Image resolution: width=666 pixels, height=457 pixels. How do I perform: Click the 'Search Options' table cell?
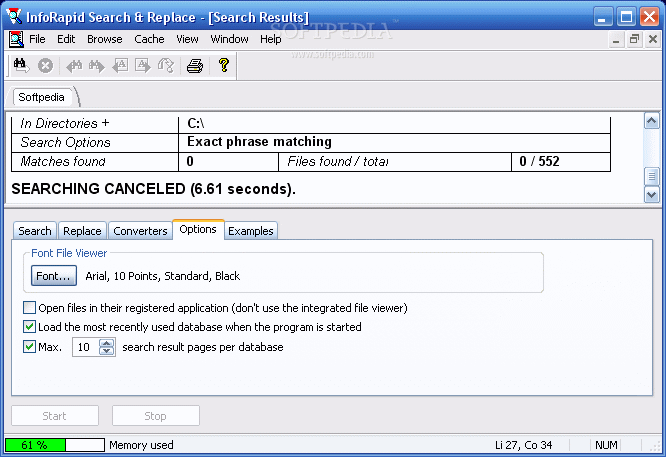95,142
